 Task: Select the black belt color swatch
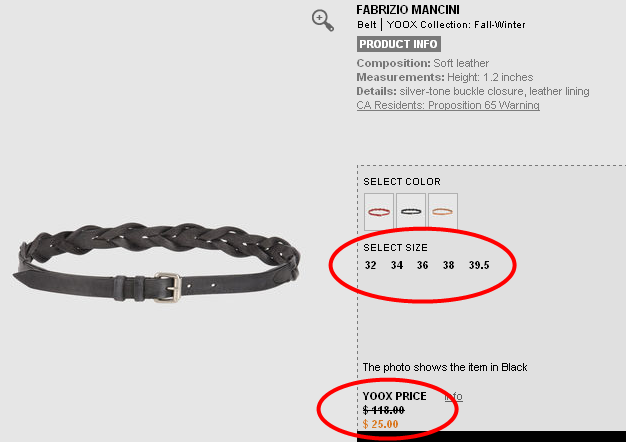pos(411,212)
